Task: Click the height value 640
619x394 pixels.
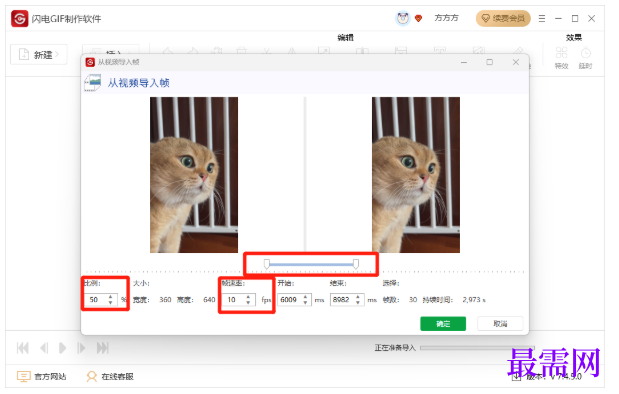Action: coord(209,300)
